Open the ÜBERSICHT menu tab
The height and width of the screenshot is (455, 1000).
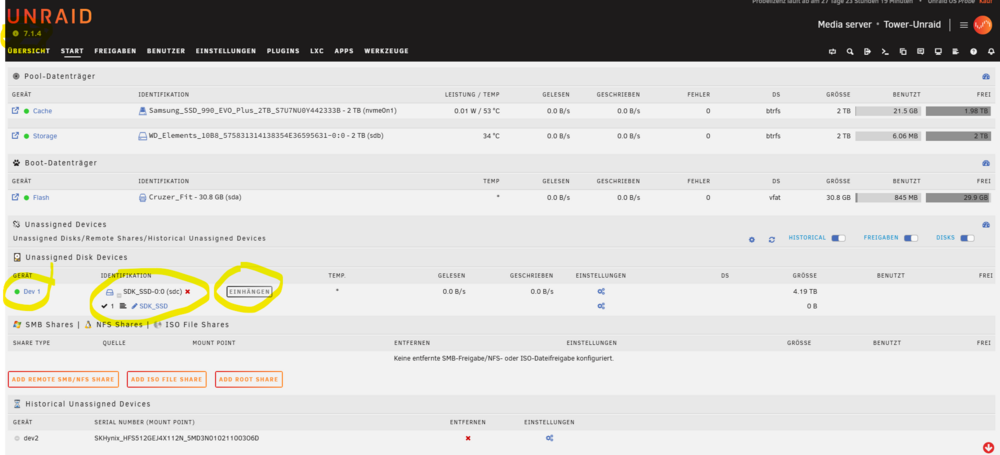click(29, 51)
